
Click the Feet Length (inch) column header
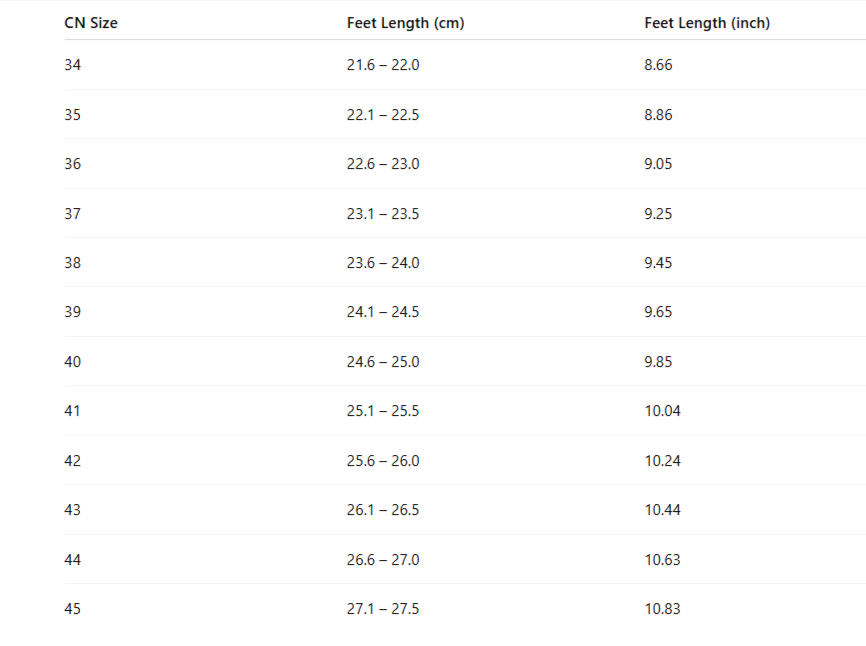point(707,23)
